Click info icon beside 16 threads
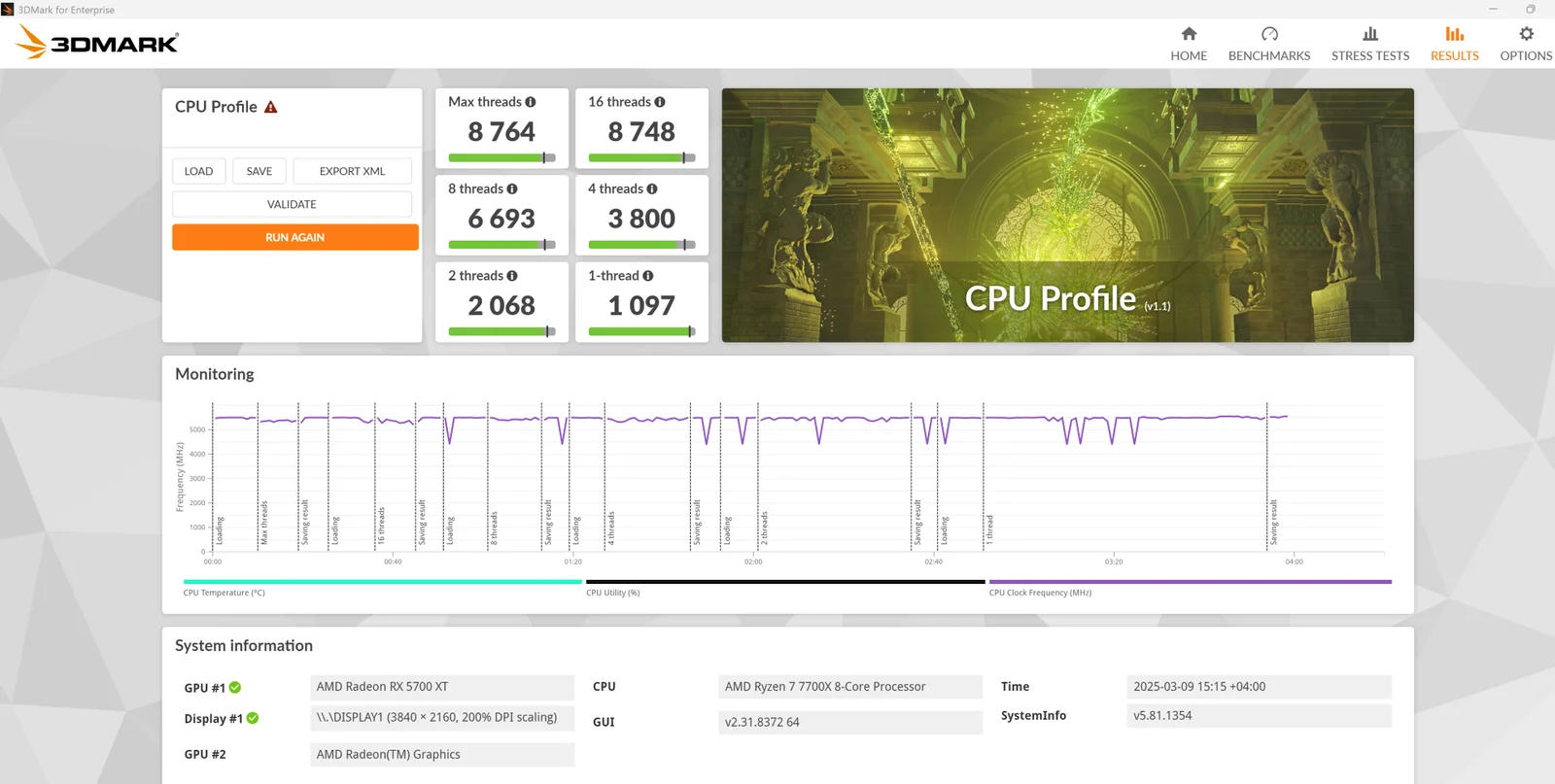This screenshot has height=784, width=1555. pos(660,102)
